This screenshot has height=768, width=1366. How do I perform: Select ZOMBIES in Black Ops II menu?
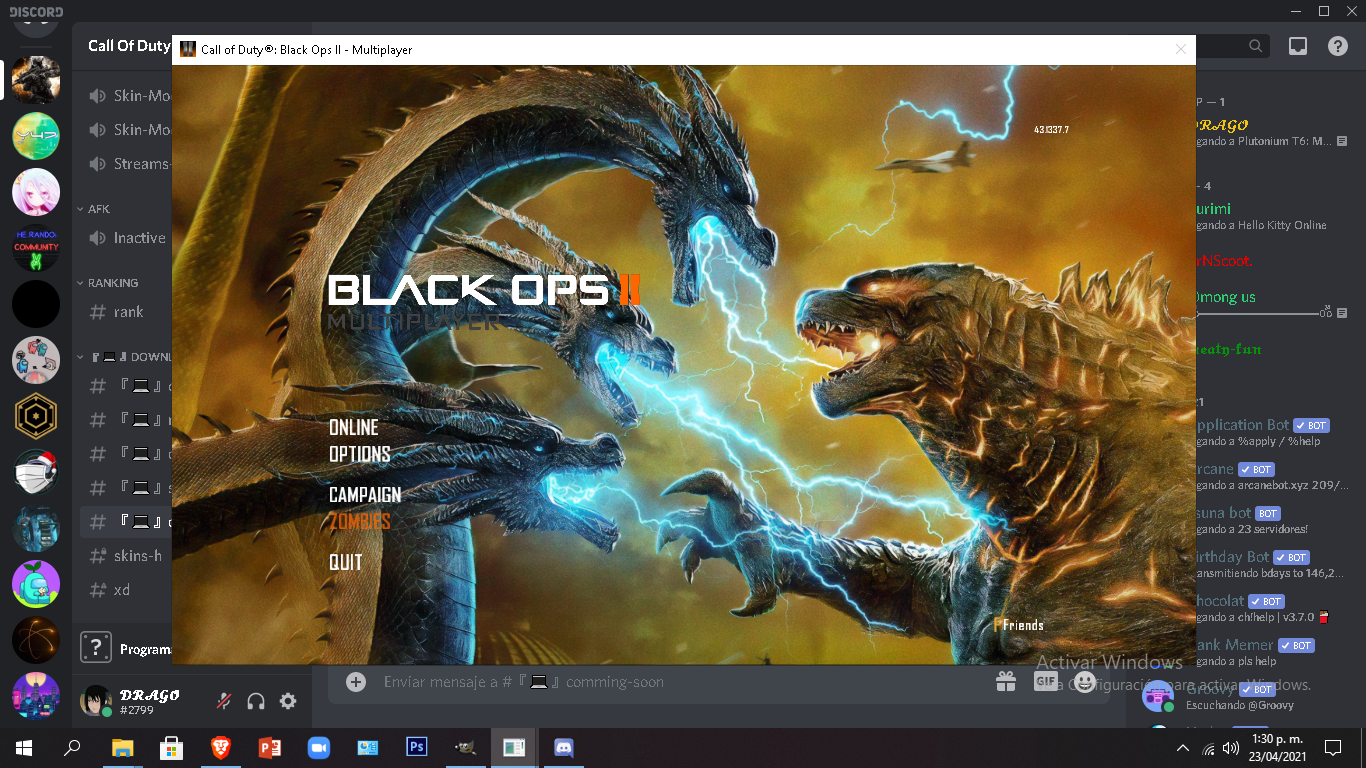[360, 521]
